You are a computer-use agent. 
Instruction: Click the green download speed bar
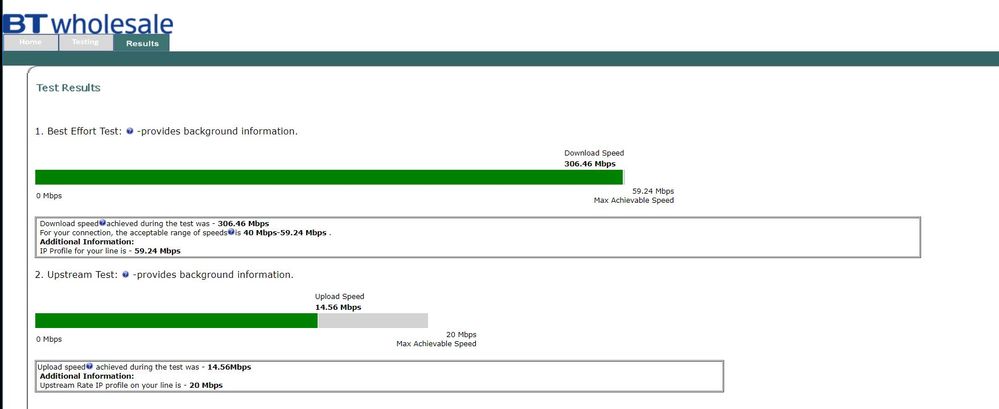(328, 177)
